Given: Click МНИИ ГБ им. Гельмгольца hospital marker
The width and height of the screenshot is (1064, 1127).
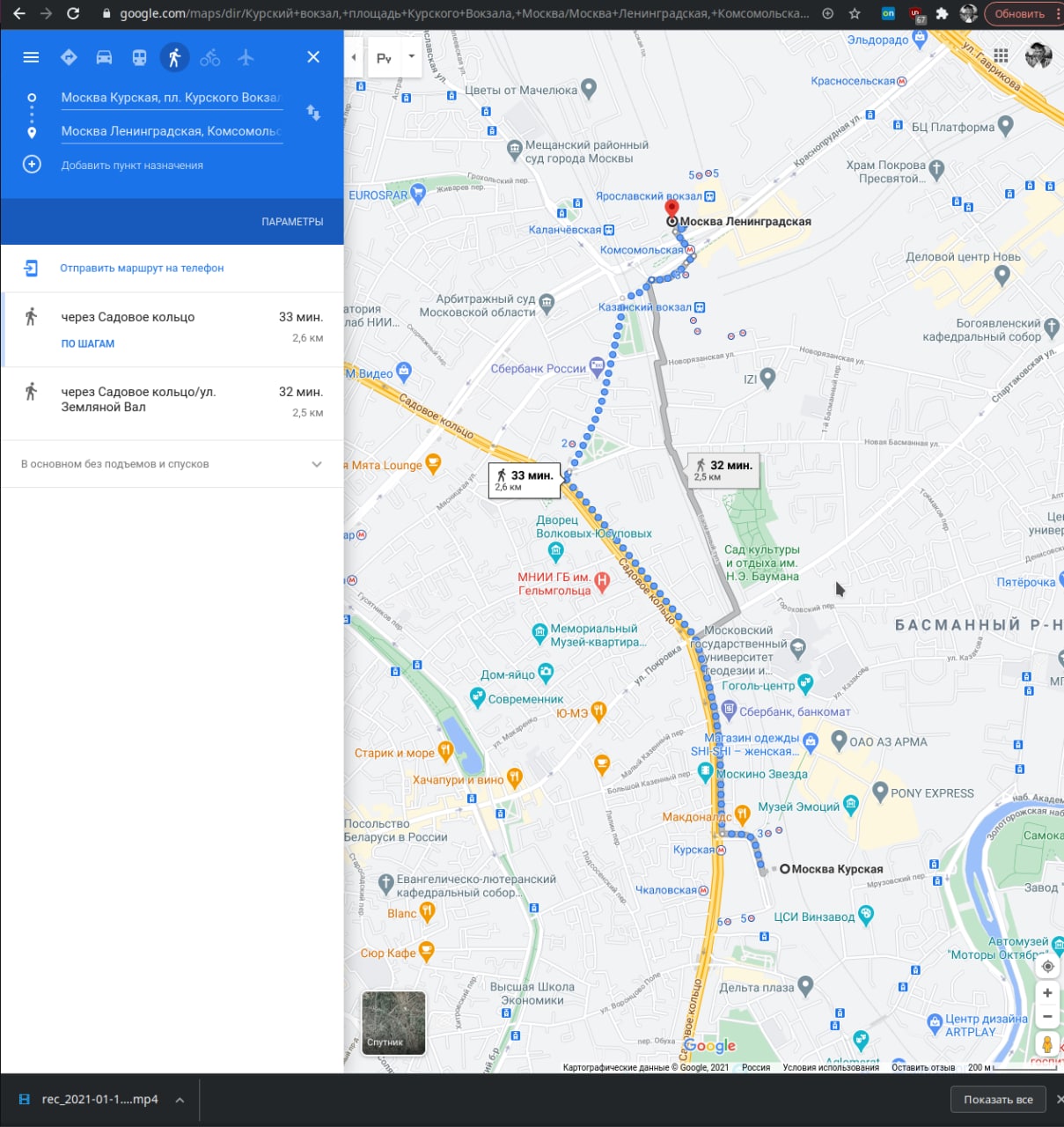Looking at the screenshot, I should pos(602,580).
